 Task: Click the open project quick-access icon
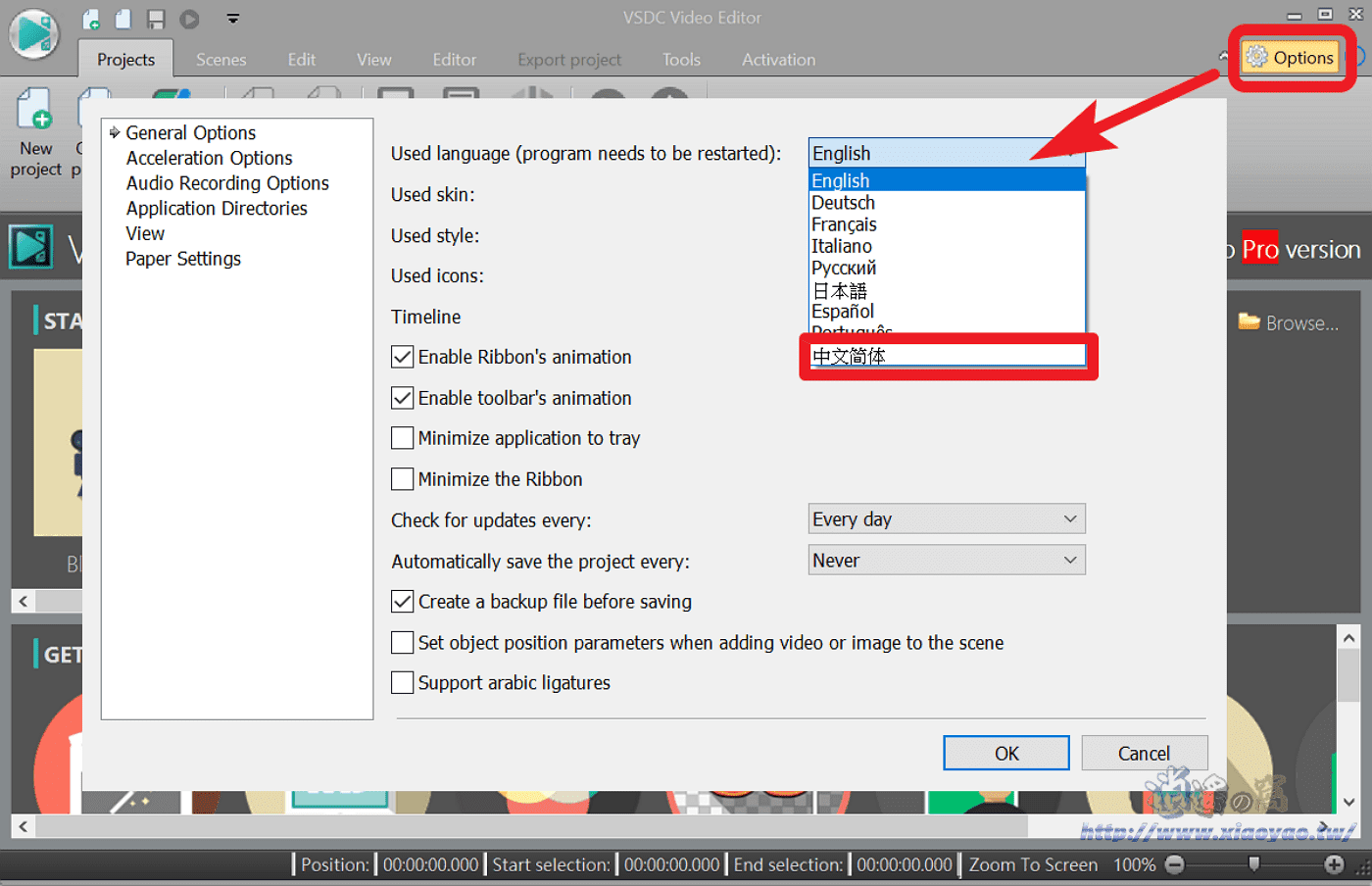[x=123, y=19]
